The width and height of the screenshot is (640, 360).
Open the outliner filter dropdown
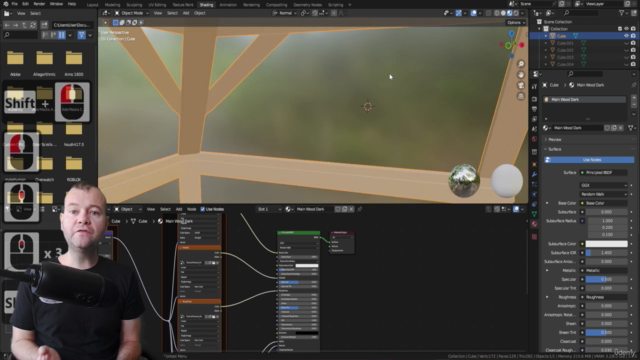pos(623,13)
